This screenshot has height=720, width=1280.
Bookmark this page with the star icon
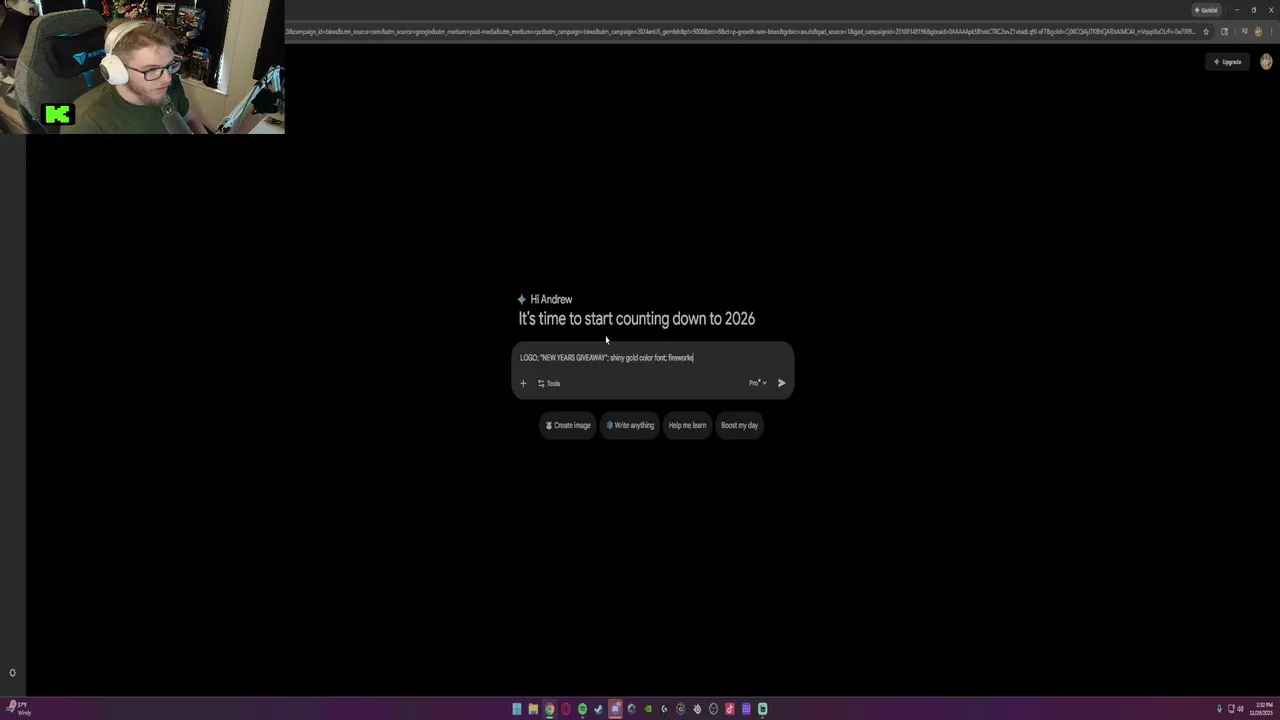tap(1206, 31)
